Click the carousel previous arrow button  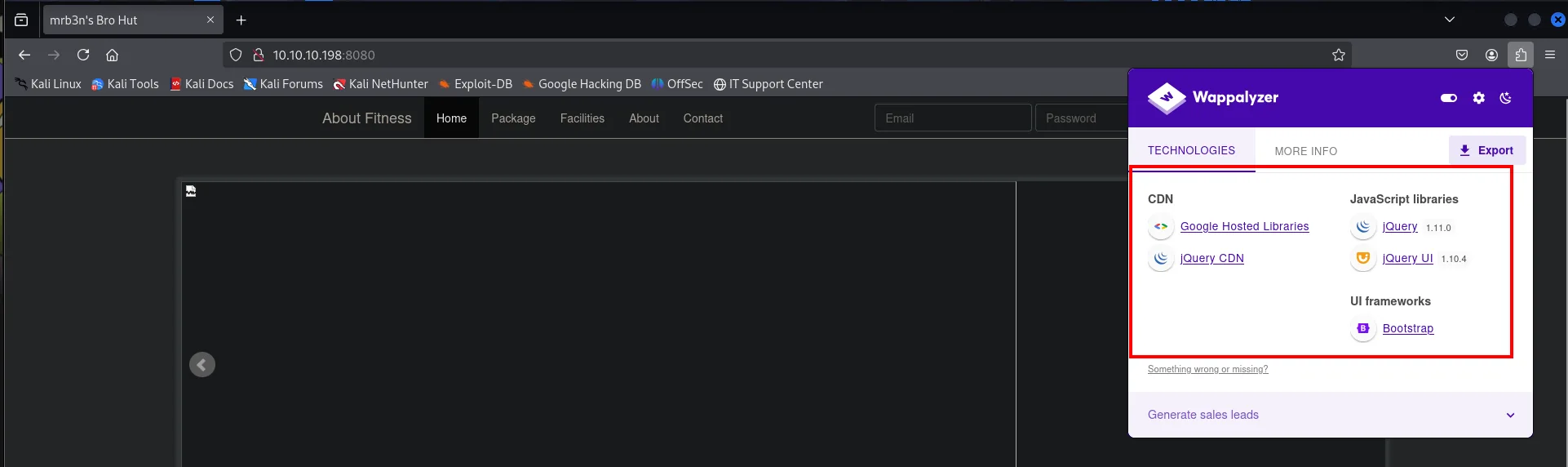point(202,365)
